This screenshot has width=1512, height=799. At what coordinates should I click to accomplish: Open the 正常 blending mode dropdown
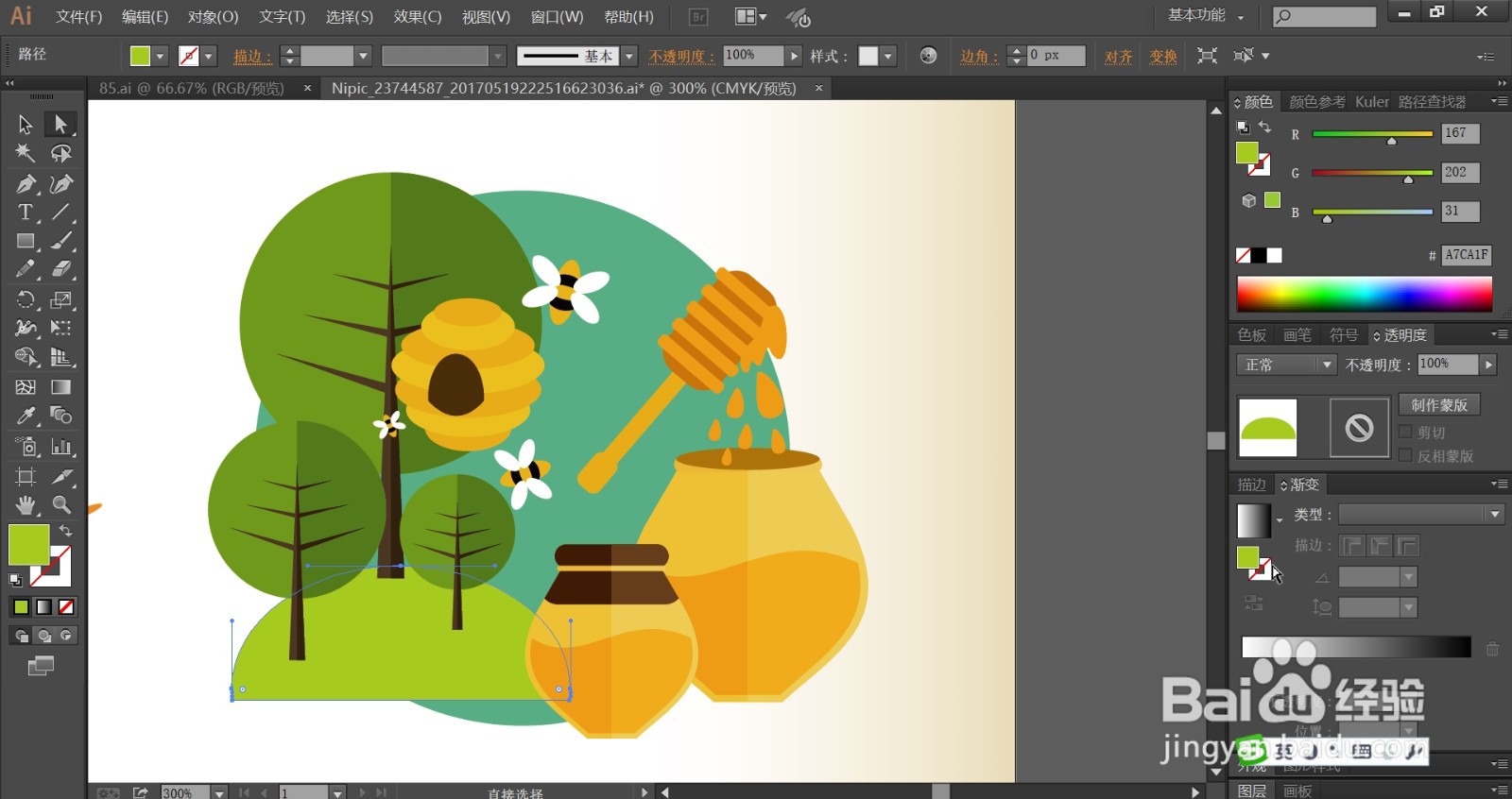(1286, 365)
